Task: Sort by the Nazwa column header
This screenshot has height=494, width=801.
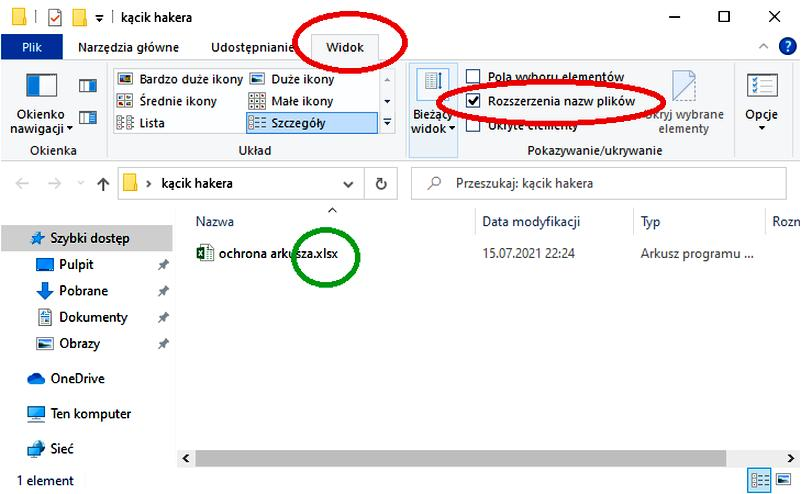Action: point(215,221)
